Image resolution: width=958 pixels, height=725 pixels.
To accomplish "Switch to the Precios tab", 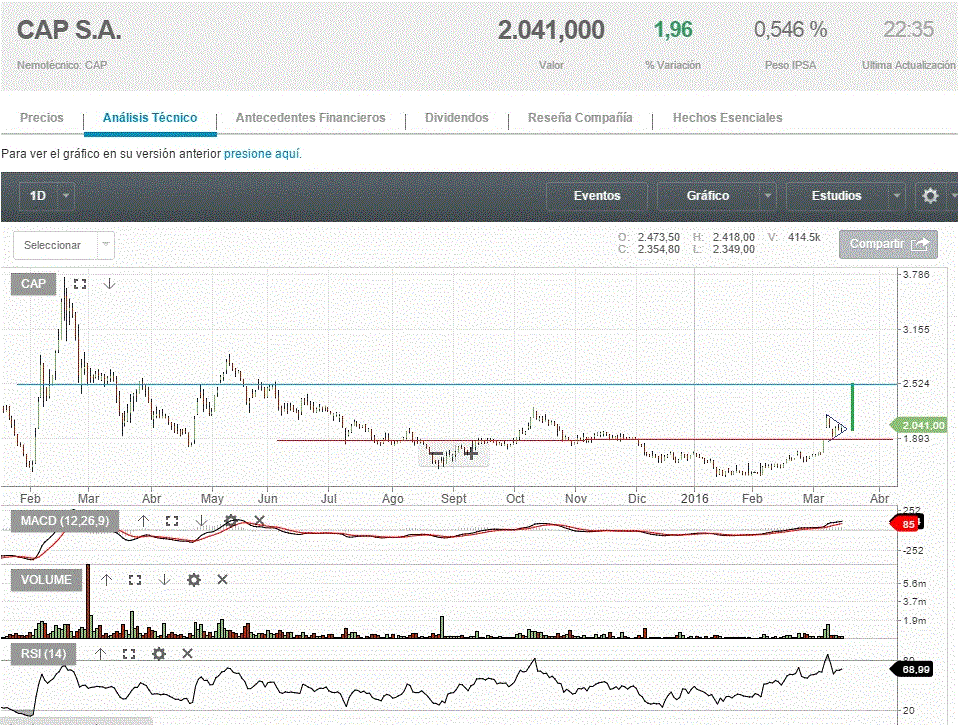I will 42,118.
